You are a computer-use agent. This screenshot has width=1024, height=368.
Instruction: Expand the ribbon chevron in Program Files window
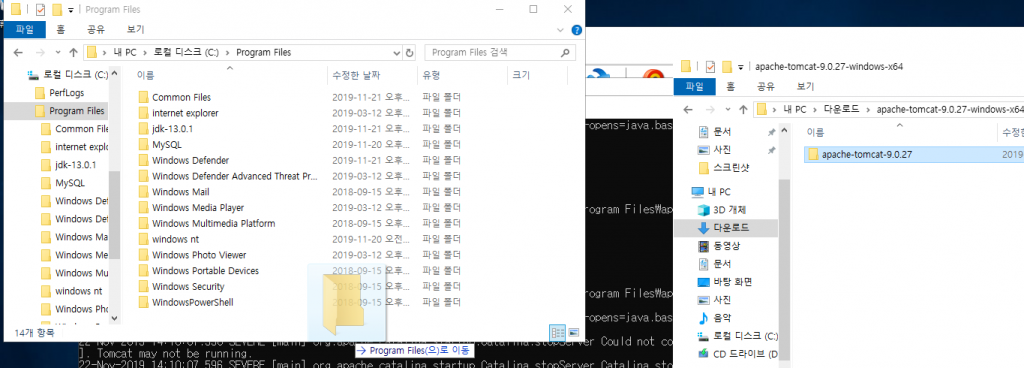click(560, 30)
